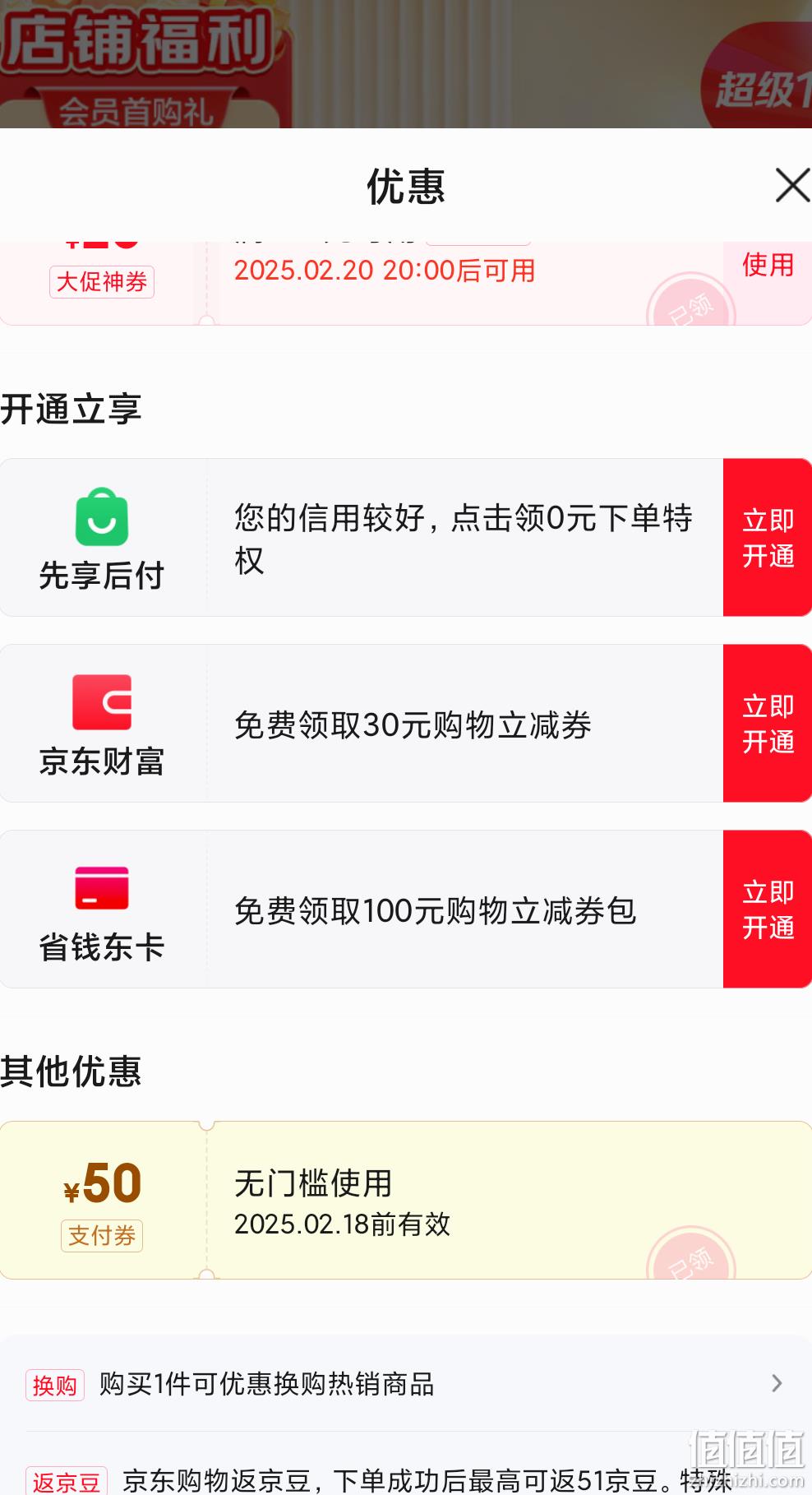812x1495 pixels.
Task: Expand the 换购 offer chevron arrow
Action: tap(777, 1383)
